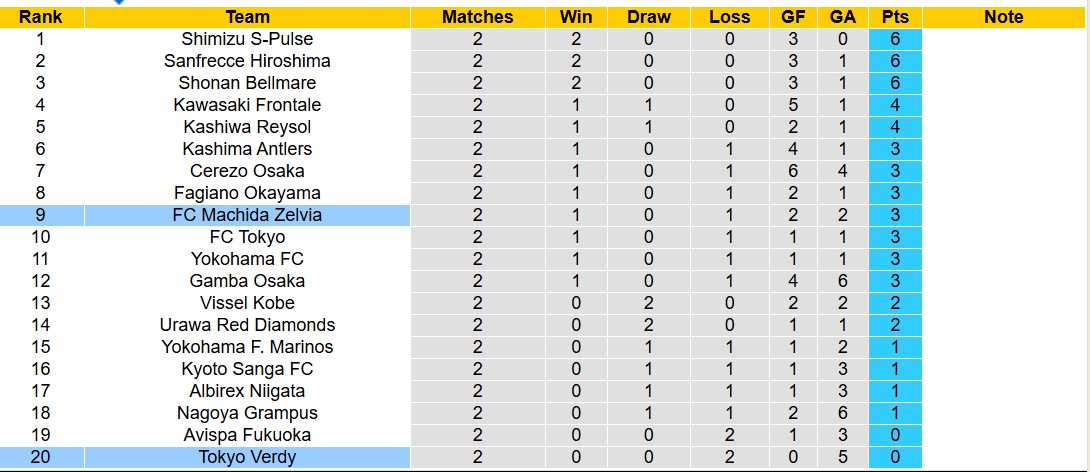This screenshot has height=472, width=1090.
Task: Click the Loss column header
Action: [729, 17]
